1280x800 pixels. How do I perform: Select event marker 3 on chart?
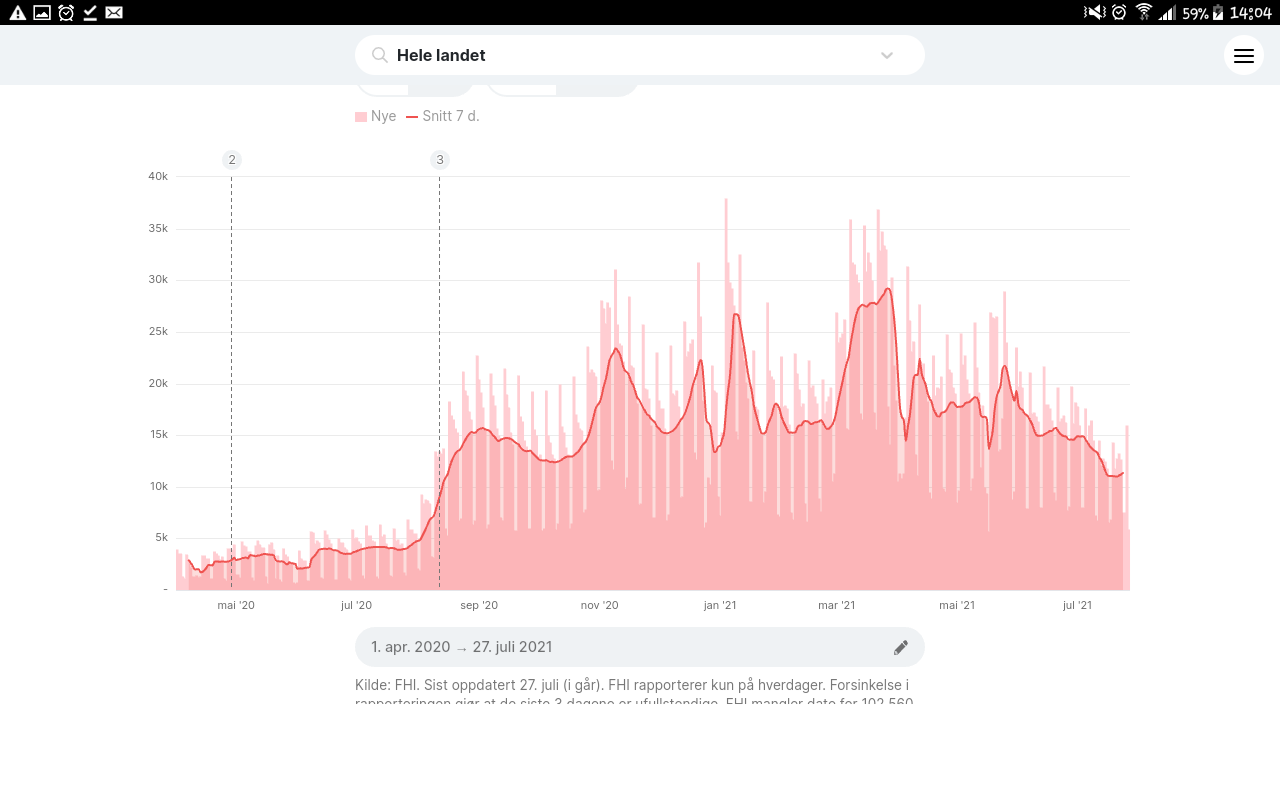[x=440, y=160]
